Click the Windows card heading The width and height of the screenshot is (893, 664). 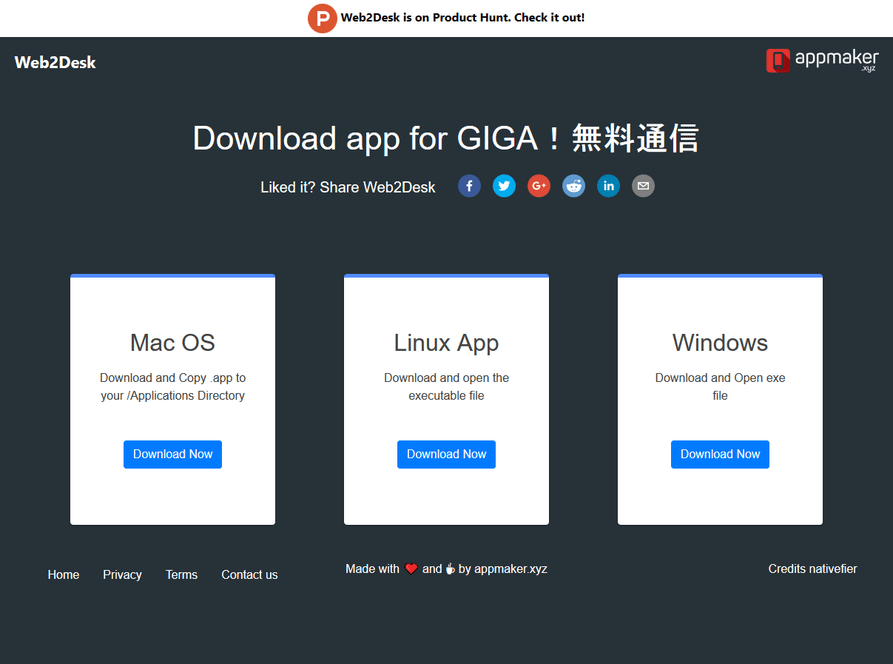(720, 343)
